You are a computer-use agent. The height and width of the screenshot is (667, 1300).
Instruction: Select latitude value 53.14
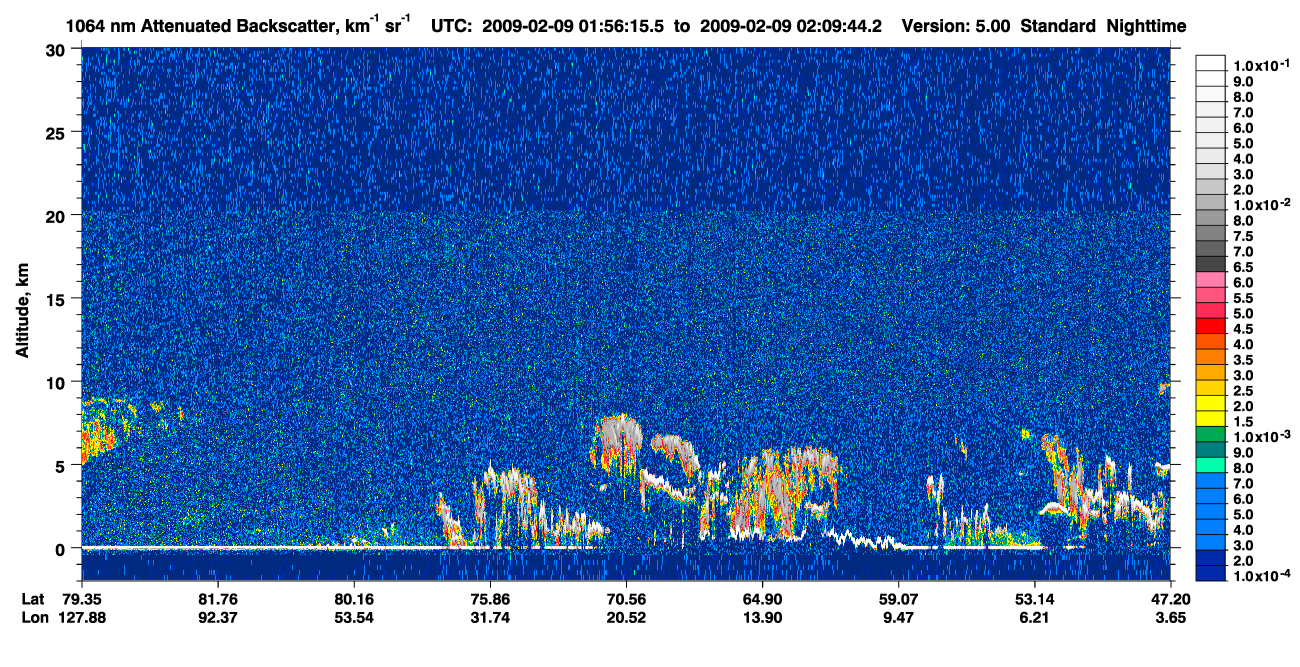pos(1034,598)
